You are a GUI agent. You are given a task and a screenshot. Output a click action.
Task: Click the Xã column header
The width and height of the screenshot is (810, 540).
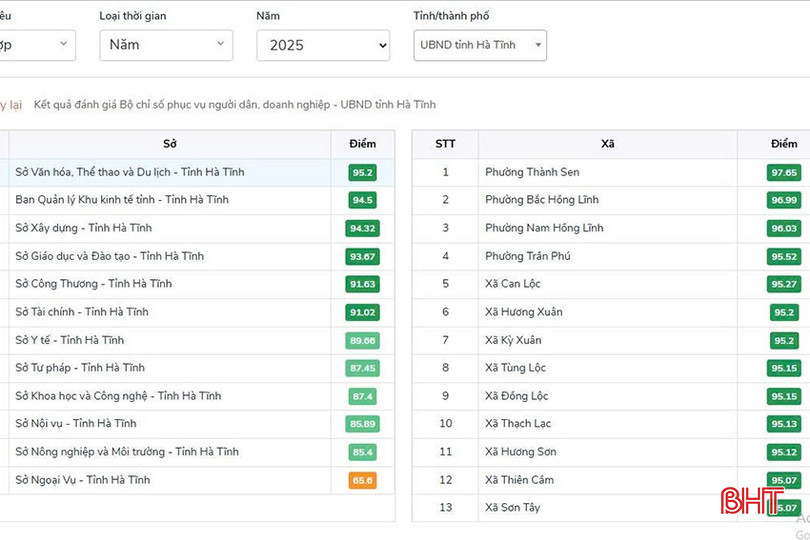coord(607,144)
